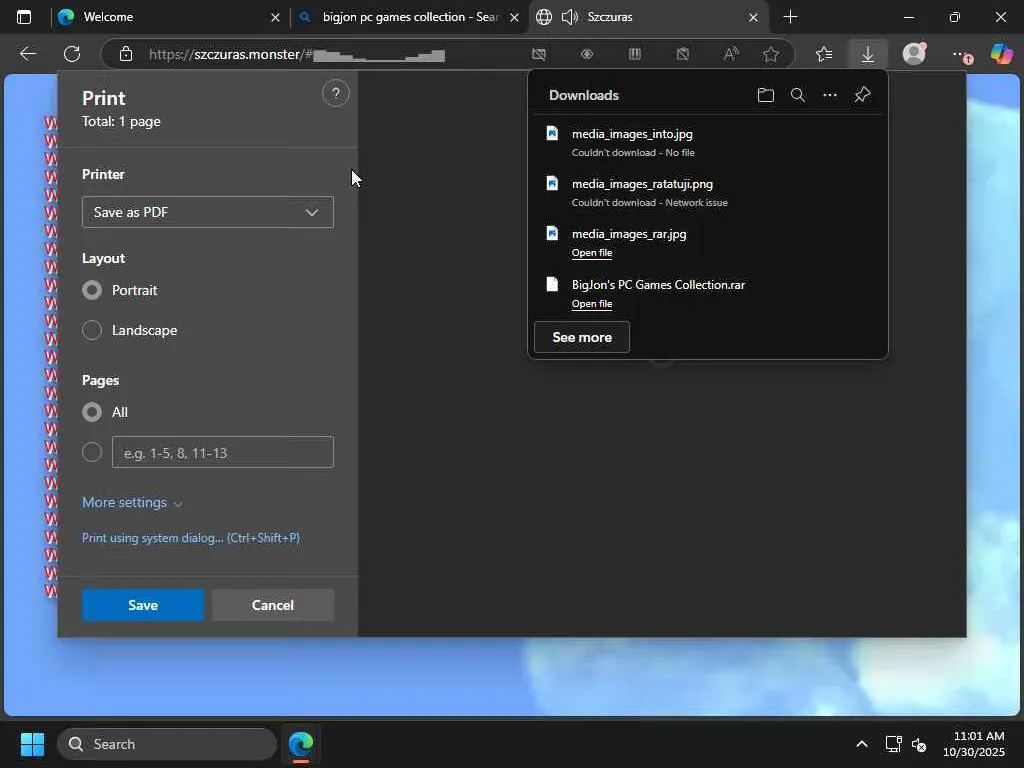Refresh the current page
The image size is (1024, 768).
[x=72, y=54]
